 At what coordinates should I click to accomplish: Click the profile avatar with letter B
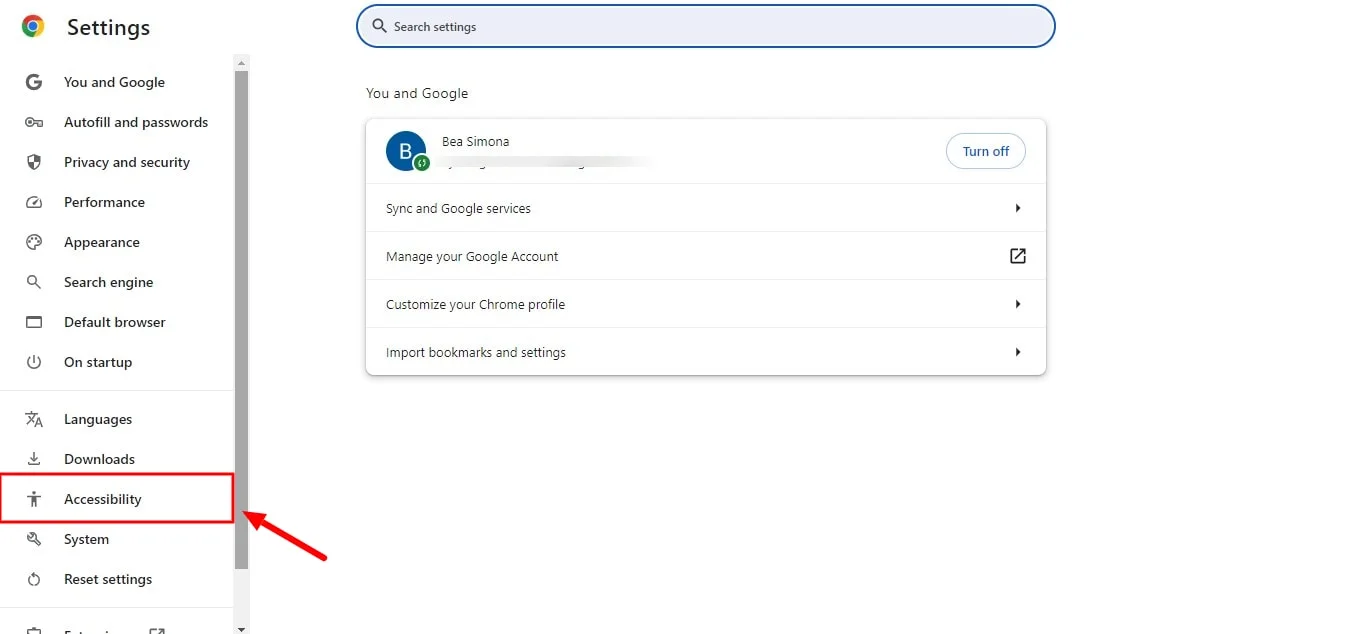pyautogui.click(x=406, y=151)
